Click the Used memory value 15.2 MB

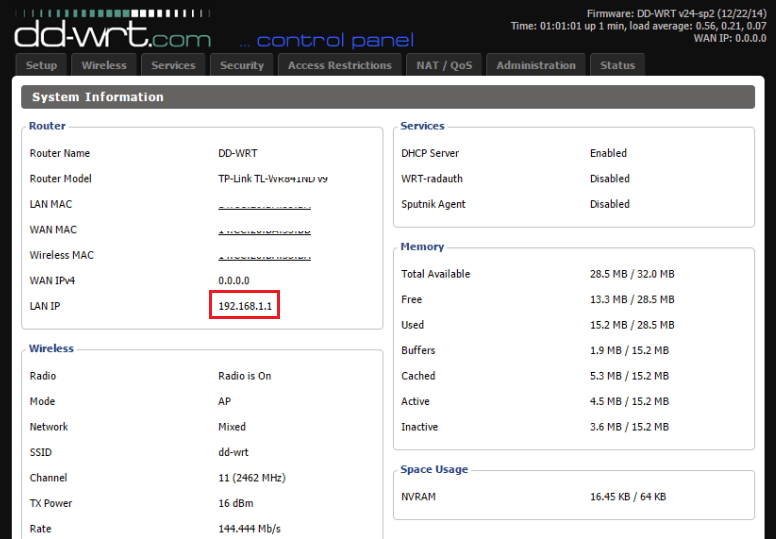(632, 325)
